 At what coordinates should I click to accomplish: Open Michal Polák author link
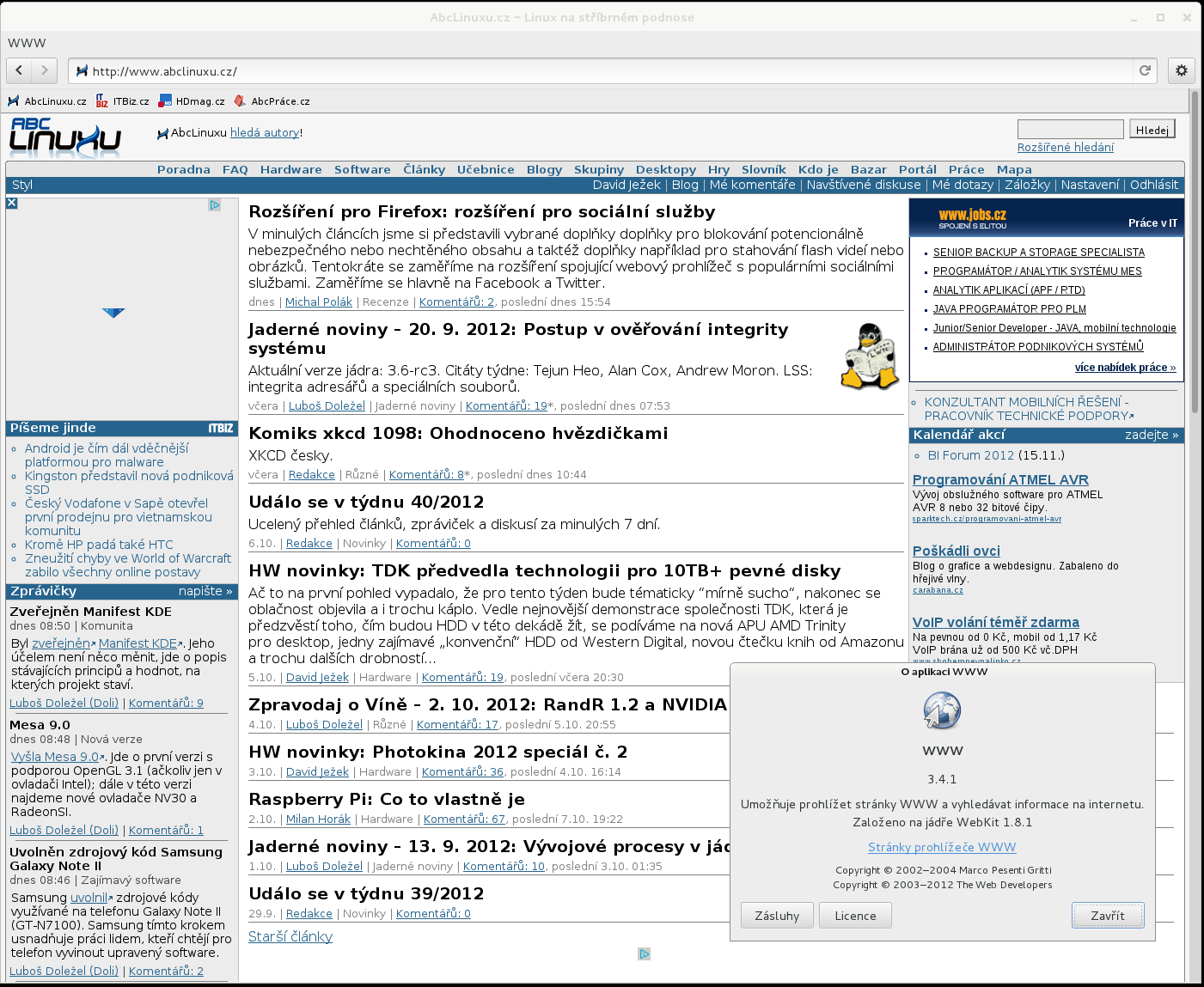click(319, 302)
